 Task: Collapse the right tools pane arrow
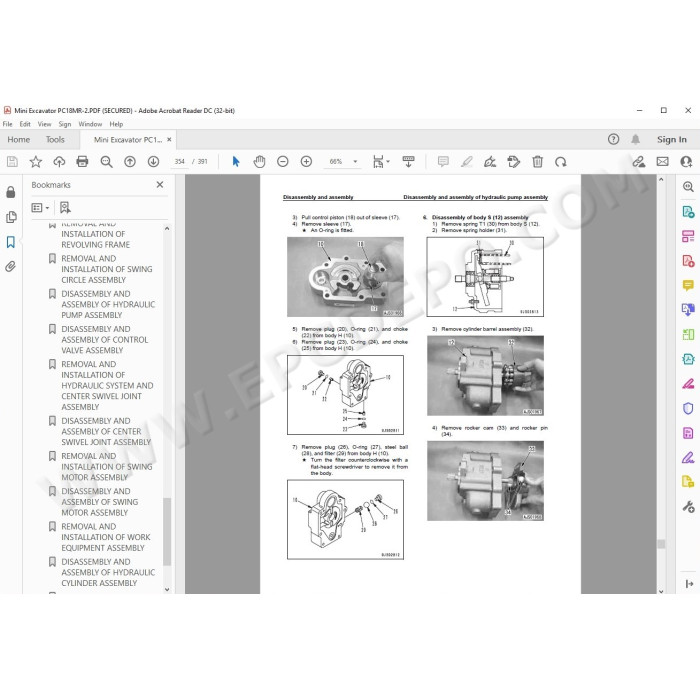(x=689, y=583)
